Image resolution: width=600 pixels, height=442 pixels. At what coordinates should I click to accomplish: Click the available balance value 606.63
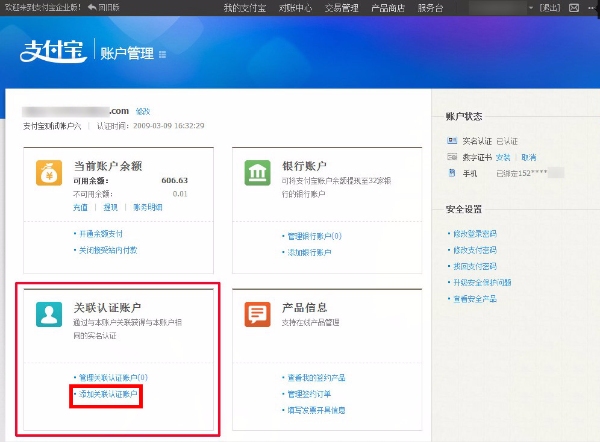coord(174,180)
